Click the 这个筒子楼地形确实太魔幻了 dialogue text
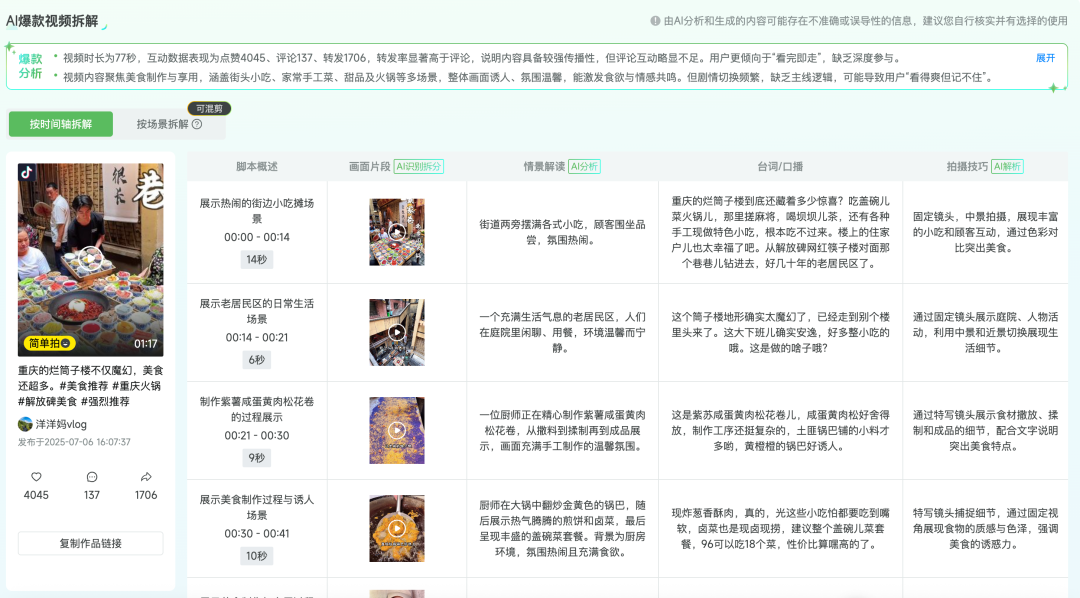The width and height of the screenshot is (1080, 598). pyautogui.click(x=780, y=332)
